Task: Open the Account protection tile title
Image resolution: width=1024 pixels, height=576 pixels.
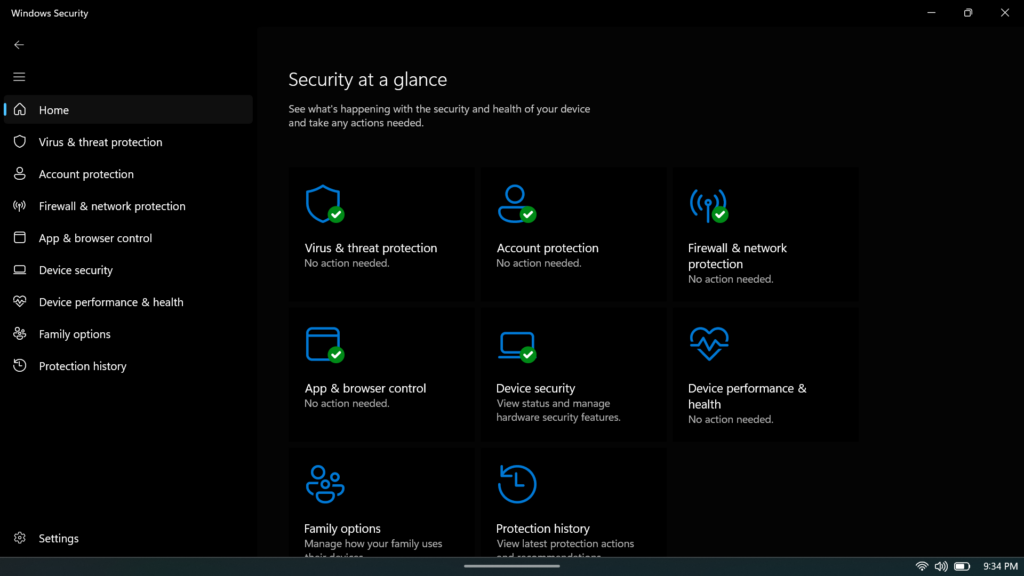Action: pos(547,248)
